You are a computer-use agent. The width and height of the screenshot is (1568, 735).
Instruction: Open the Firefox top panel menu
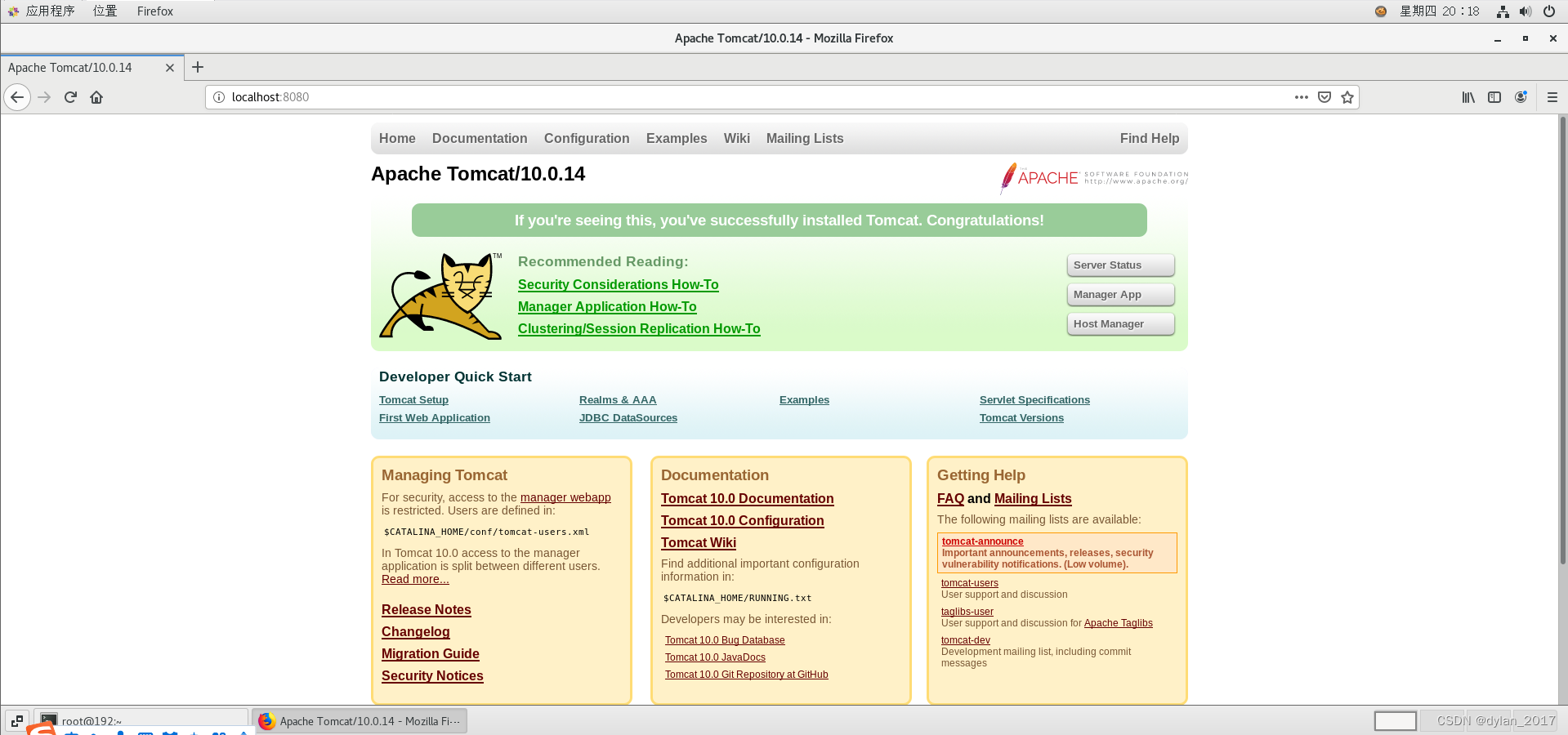[x=155, y=11]
